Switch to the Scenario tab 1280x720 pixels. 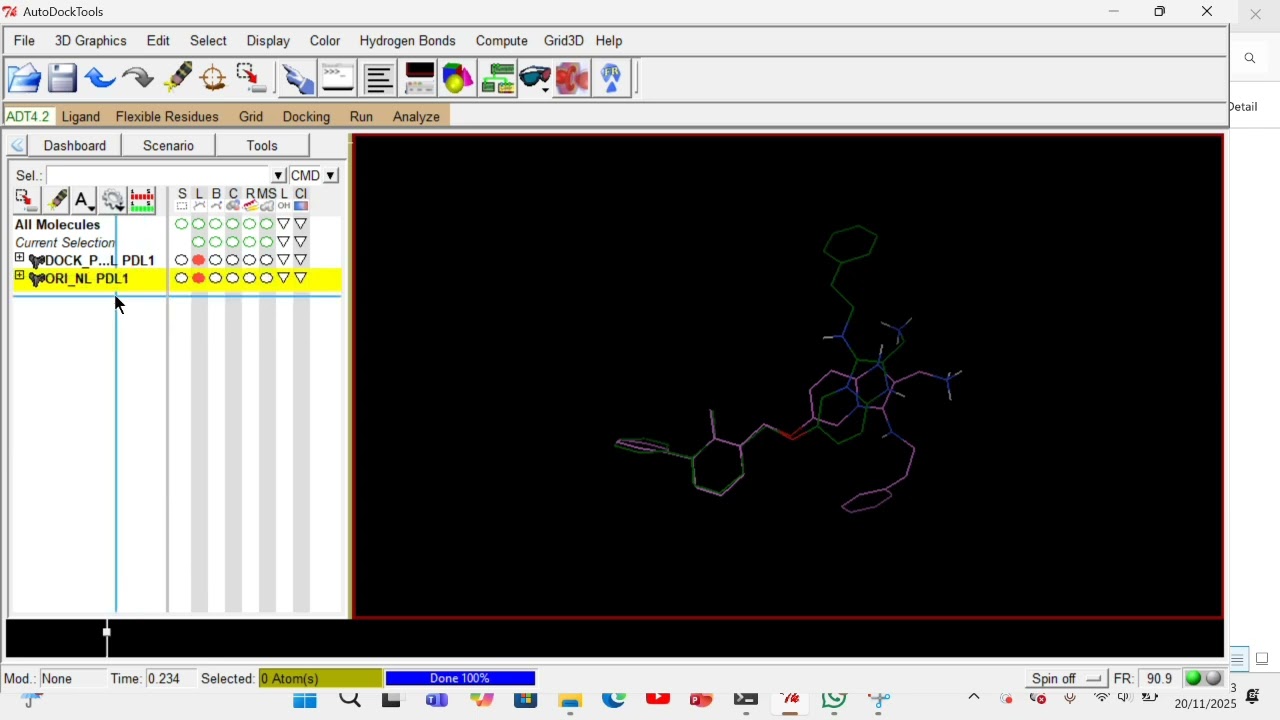coord(168,146)
